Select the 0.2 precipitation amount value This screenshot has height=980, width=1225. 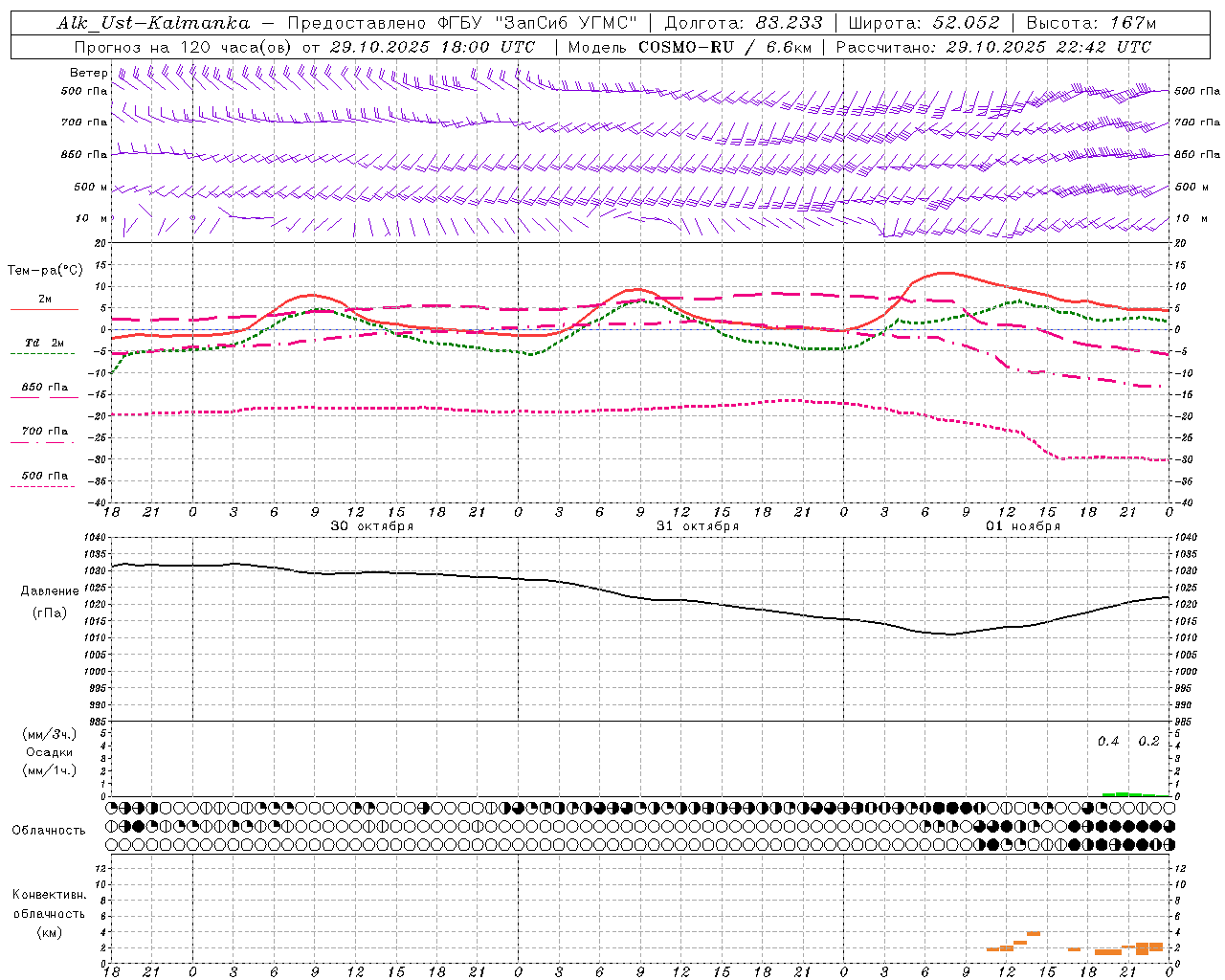[1148, 742]
